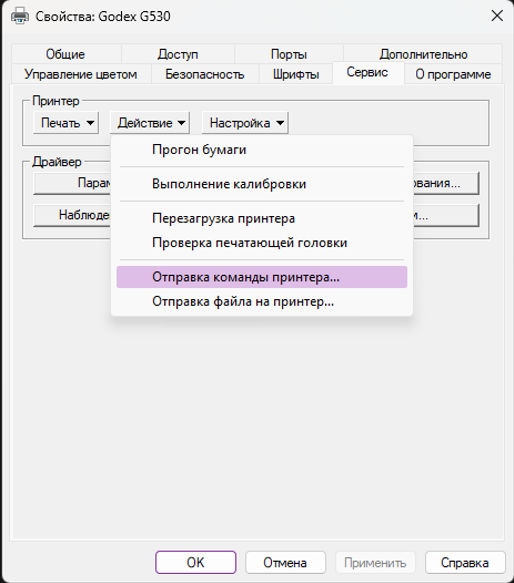Image resolution: width=514 pixels, height=583 pixels.
Task: Select Выполнение калибровки from menu
Action: [x=261, y=184]
